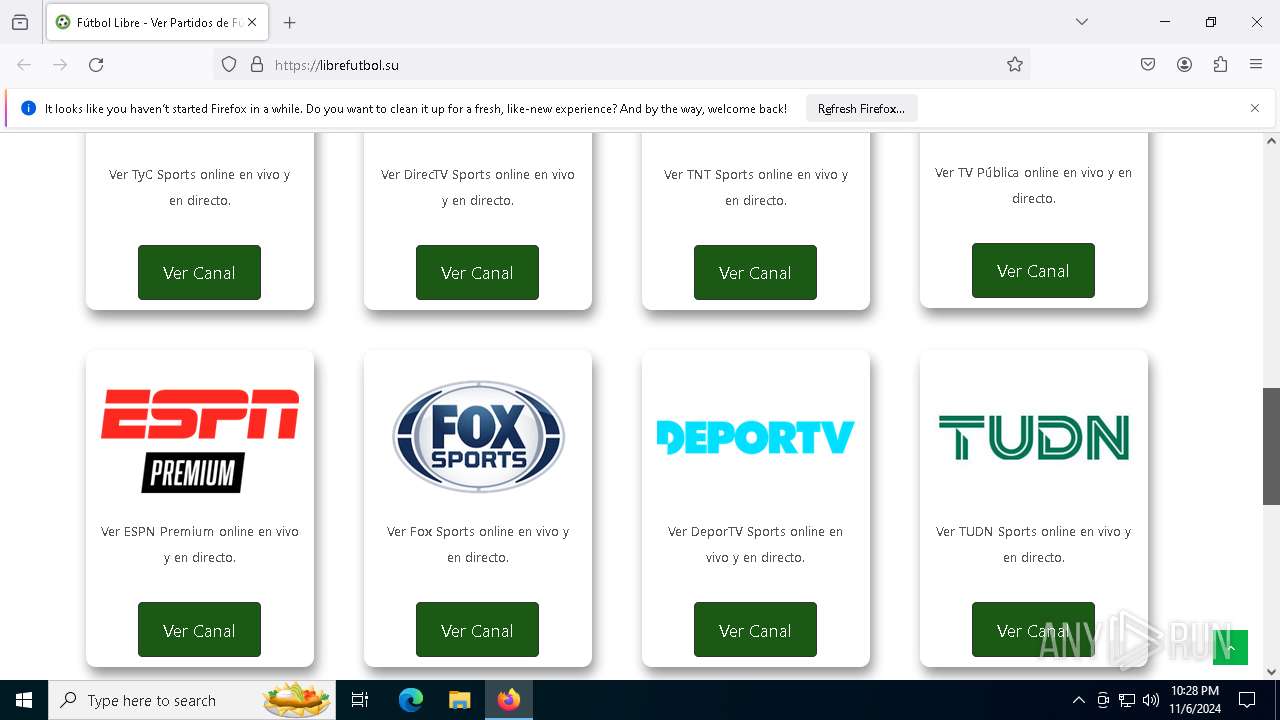Image resolution: width=1280 pixels, height=720 pixels.
Task: Click scrollbar up arrow
Action: click(1271, 141)
